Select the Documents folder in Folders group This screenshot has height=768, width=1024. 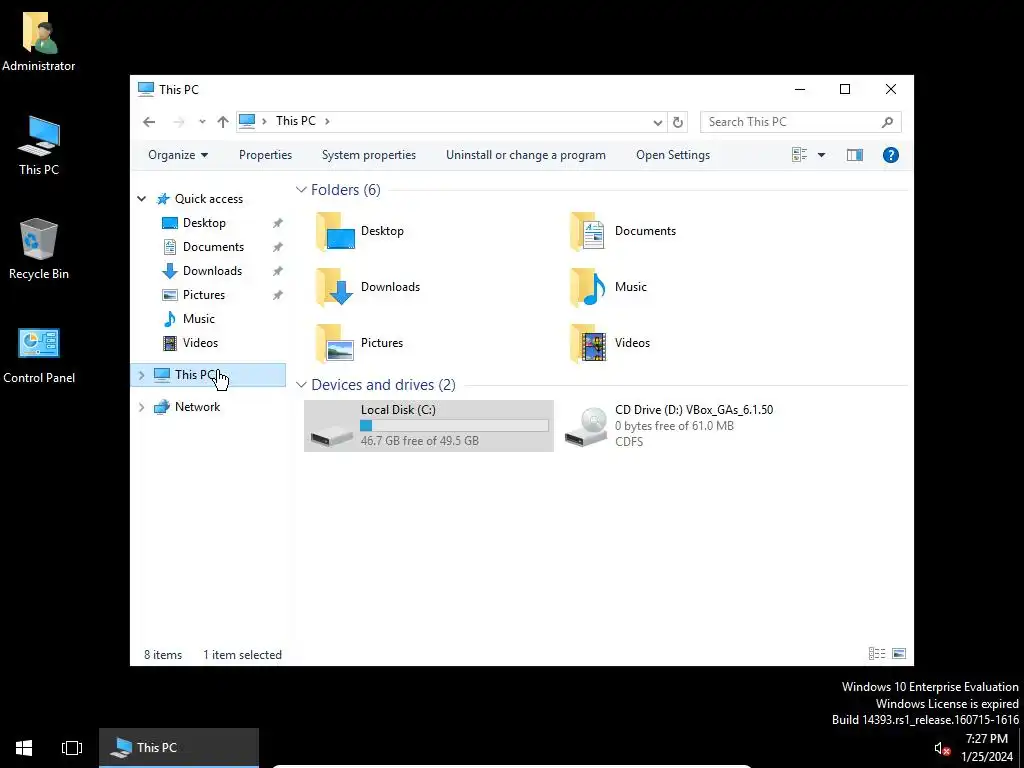(622, 231)
